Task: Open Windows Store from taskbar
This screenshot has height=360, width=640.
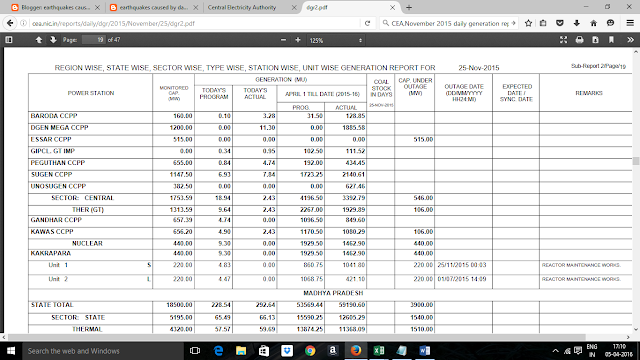Action: click(x=264, y=351)
